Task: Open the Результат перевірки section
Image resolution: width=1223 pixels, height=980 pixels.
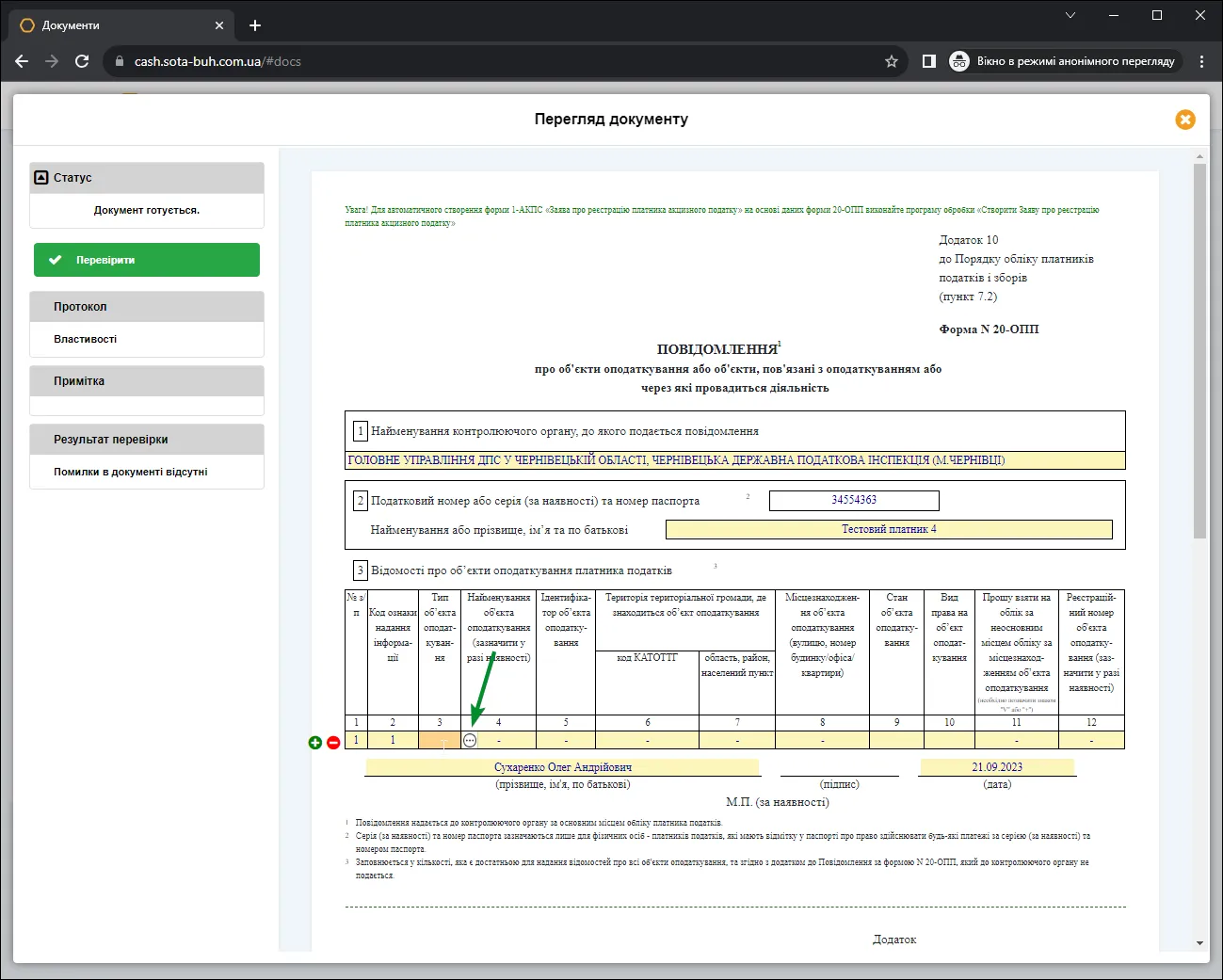Action: click(147, 440)
